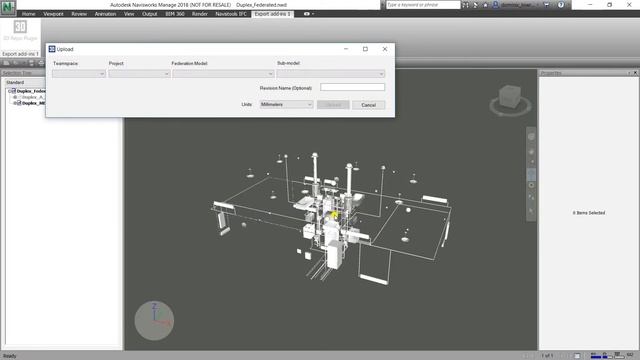The image size is (640, 360).
Task: Switch to the Review ribbon tab
Action: click(x=79, y=14)
